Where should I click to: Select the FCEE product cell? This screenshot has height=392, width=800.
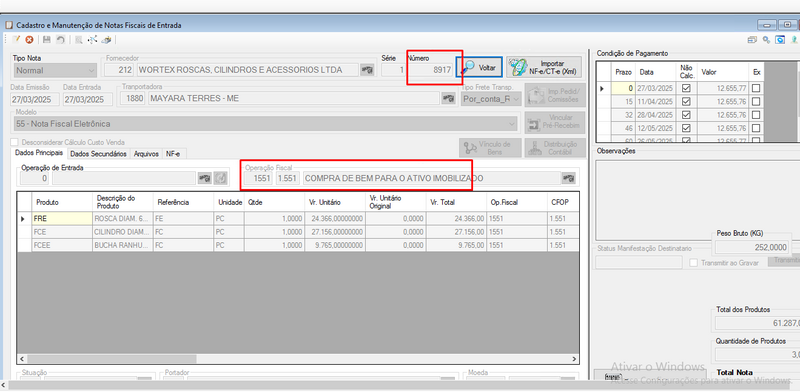coord(62,245)
